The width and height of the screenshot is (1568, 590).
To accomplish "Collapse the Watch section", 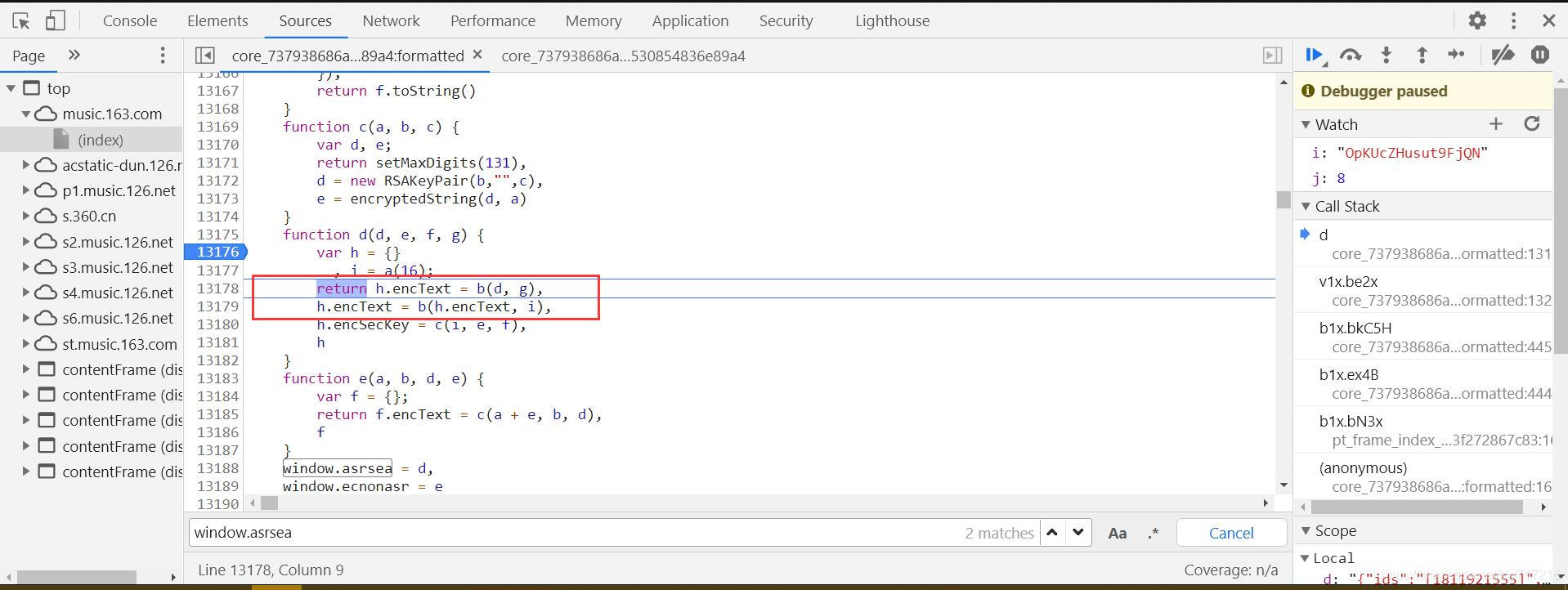I will (1306, 124).
